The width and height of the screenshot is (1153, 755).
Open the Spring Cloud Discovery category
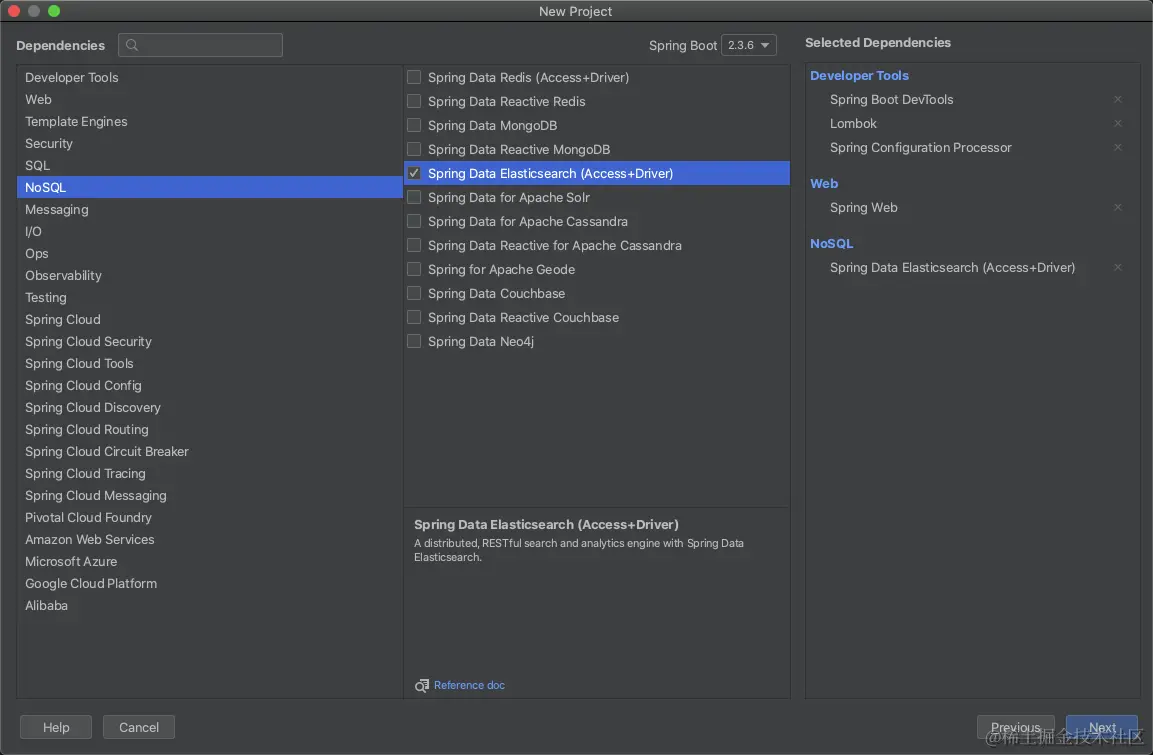coord(93,408)
